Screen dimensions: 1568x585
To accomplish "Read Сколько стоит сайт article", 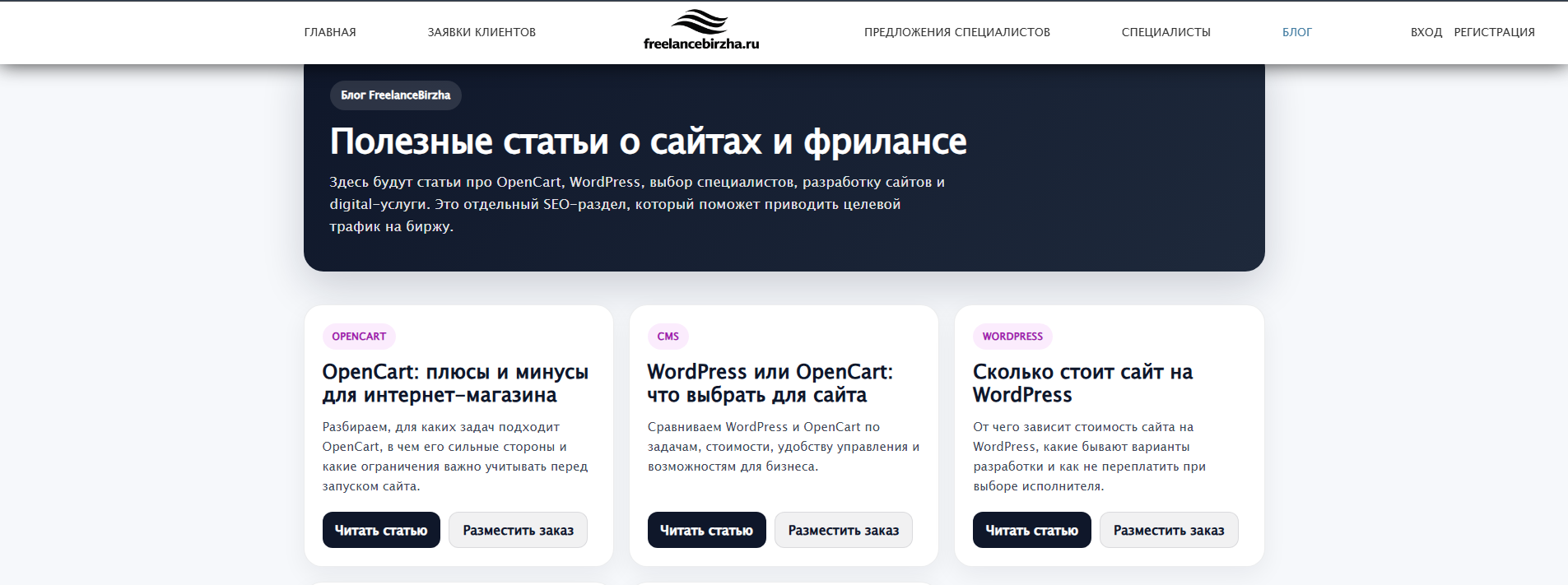I will coord(1032,530).
